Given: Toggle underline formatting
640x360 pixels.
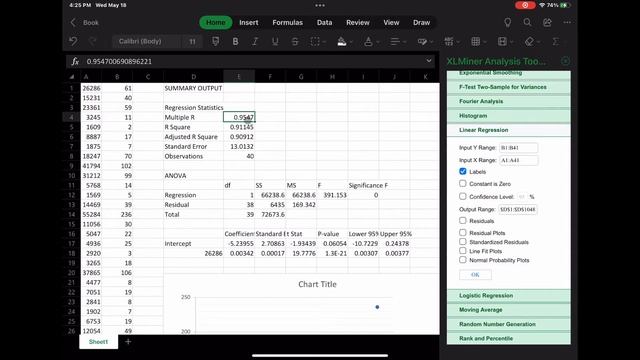Looking at the screenshot, I should pyautogui.click(x=275, y=41).
